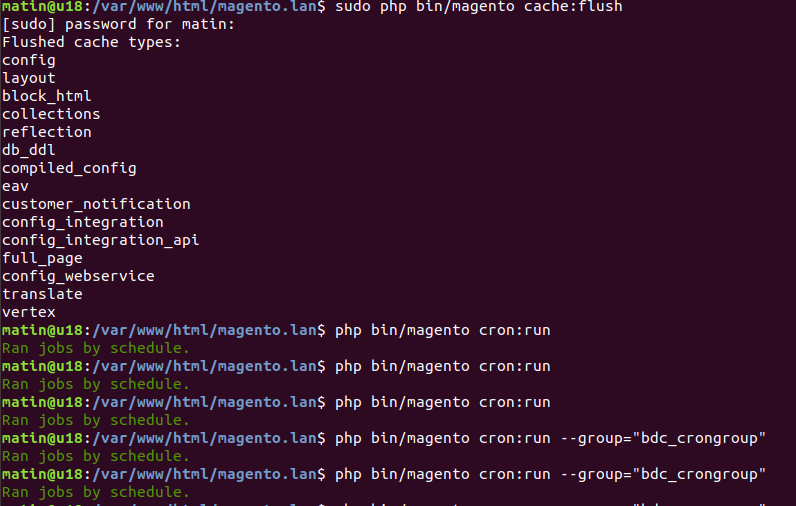Image resolution: width=796 pixels, height=506 pixels.
Task: Click the "customer_notification" output line
Action: (96, 204)
